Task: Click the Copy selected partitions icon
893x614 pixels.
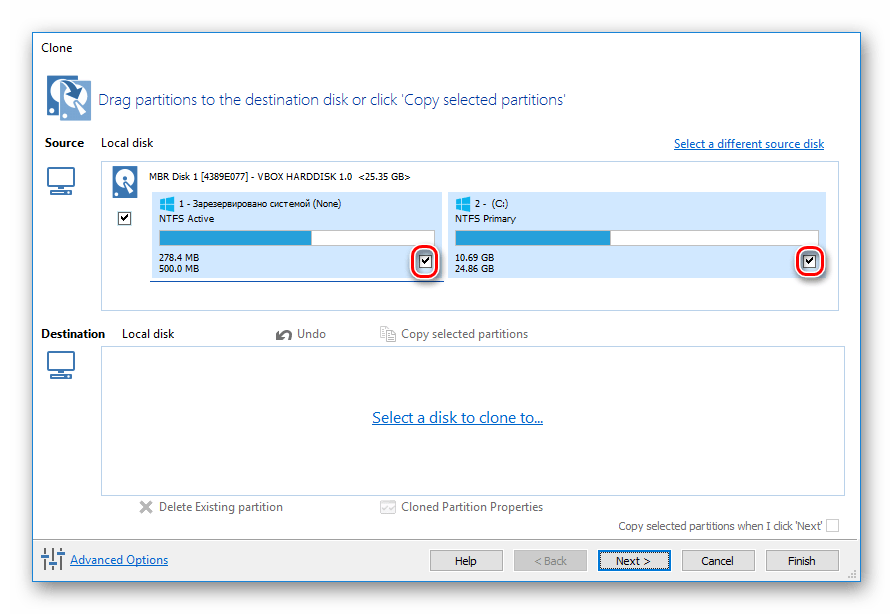Action: pos(388,334)
